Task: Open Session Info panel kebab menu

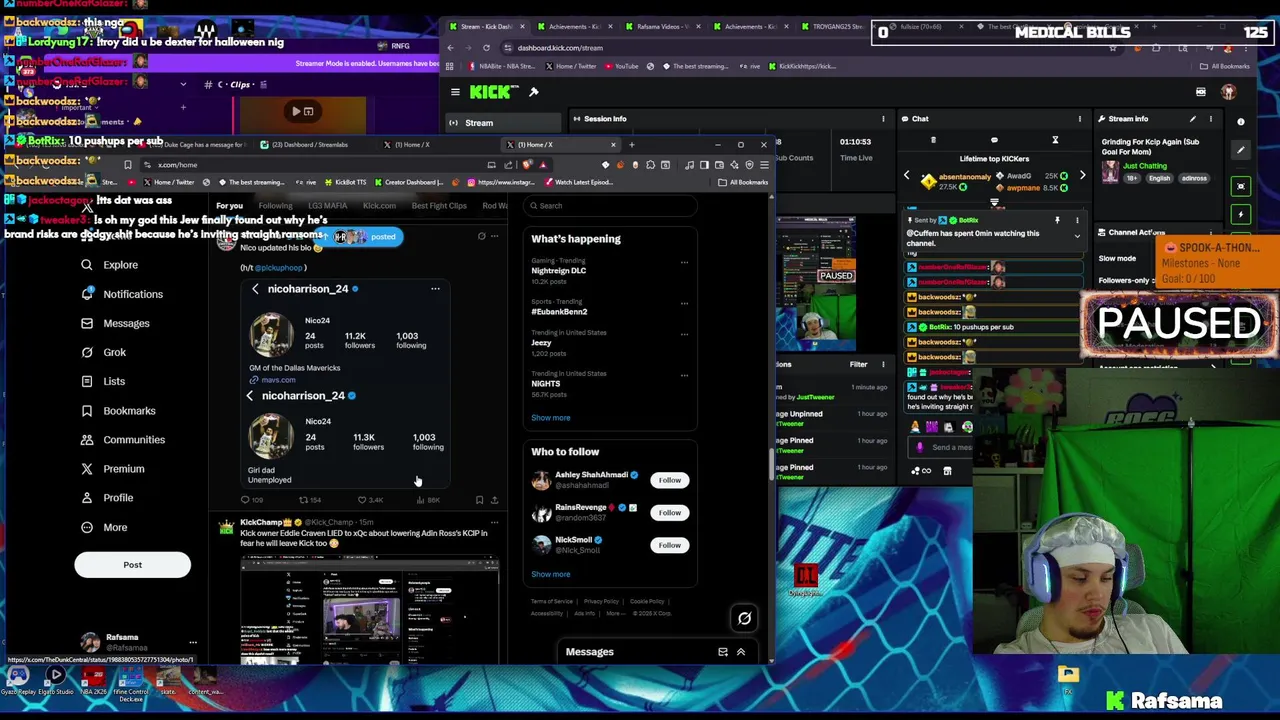Action: pyautogui.click(x=883, y=119)
